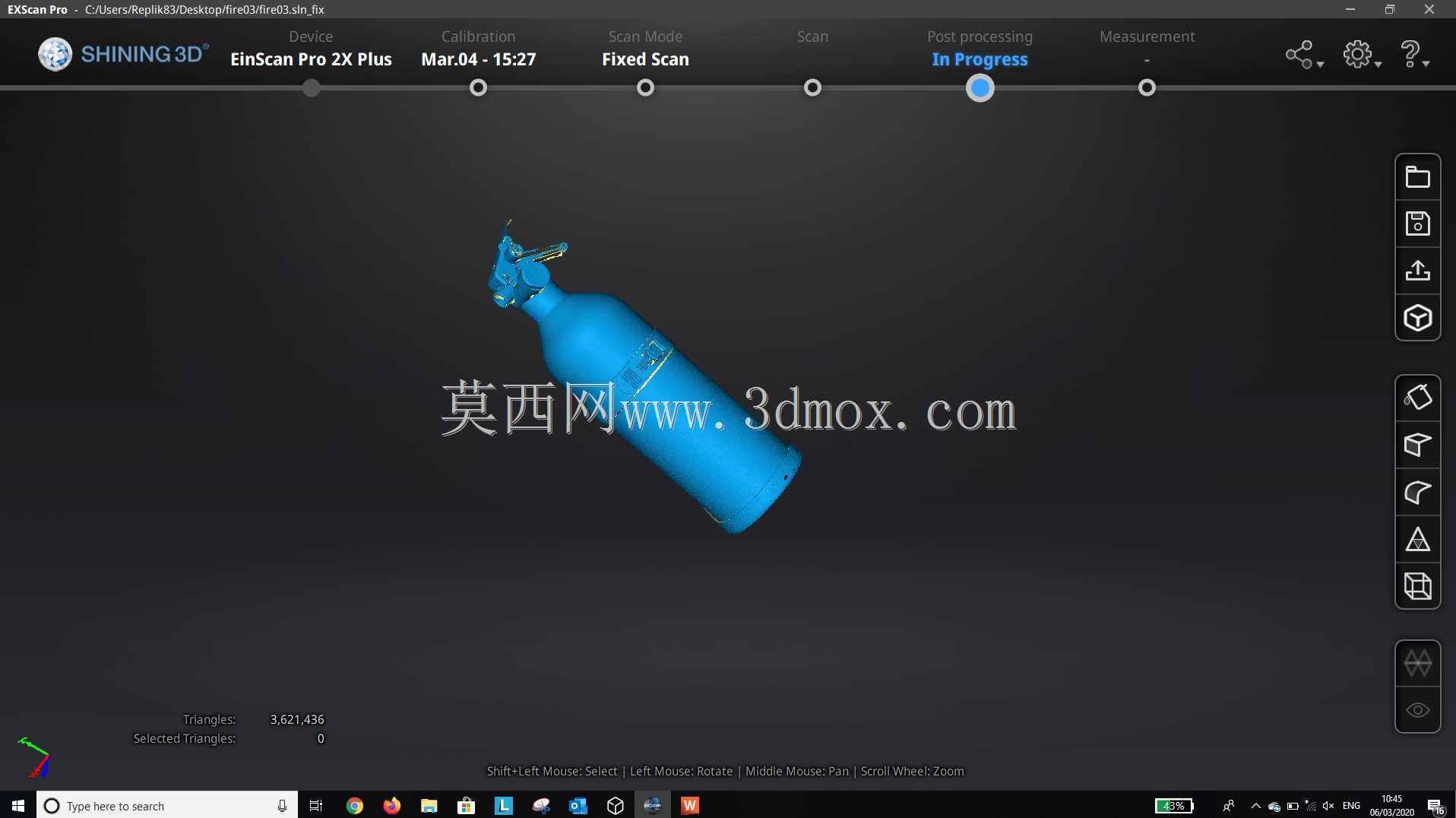The height and width of the screenshot is (818, 1456).
Task: Click the 'In Progress' status text
Action: click(x=980, y=59)
